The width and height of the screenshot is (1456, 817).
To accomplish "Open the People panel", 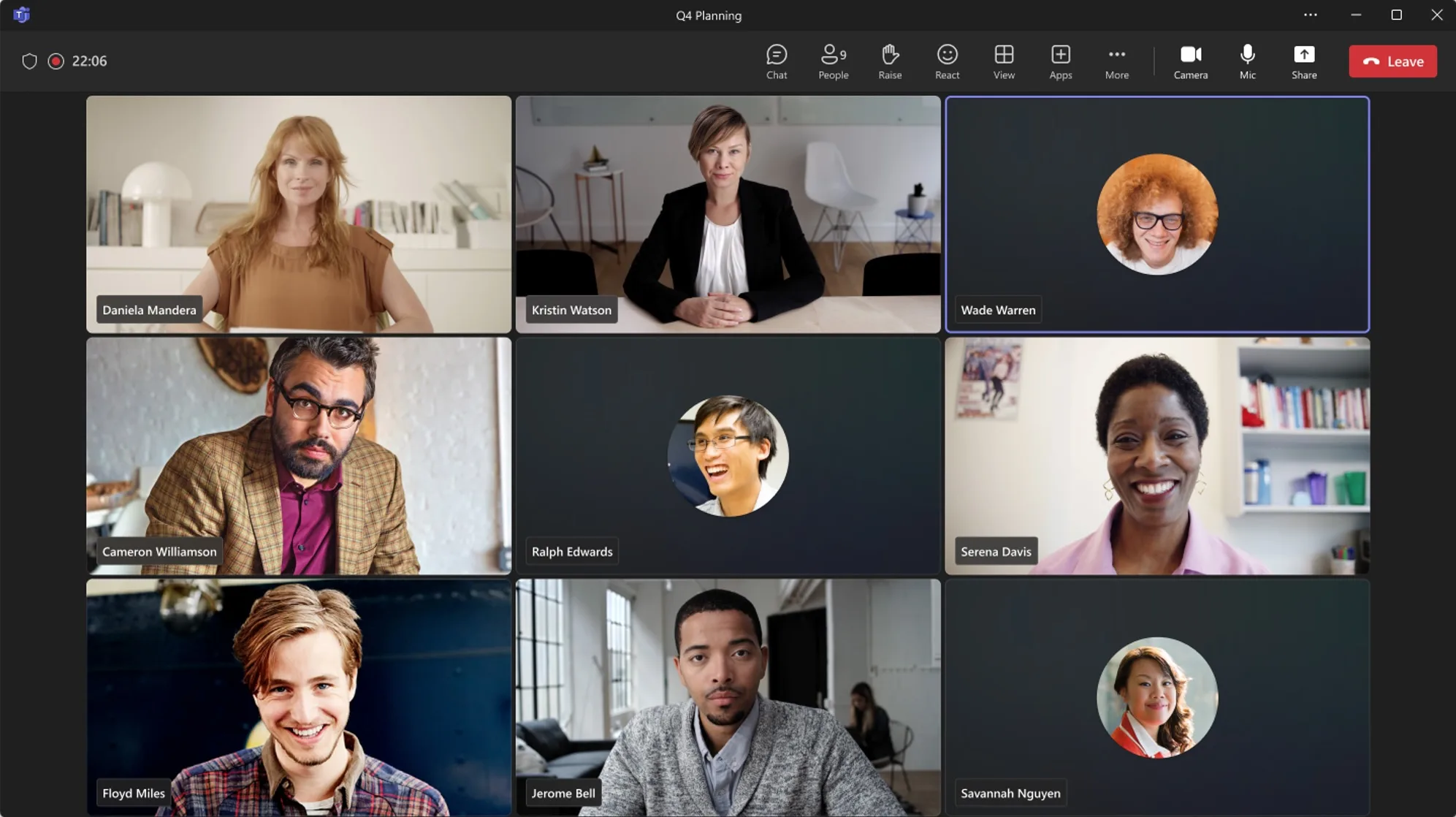I will pyautogui.click(x=833, y=61).
